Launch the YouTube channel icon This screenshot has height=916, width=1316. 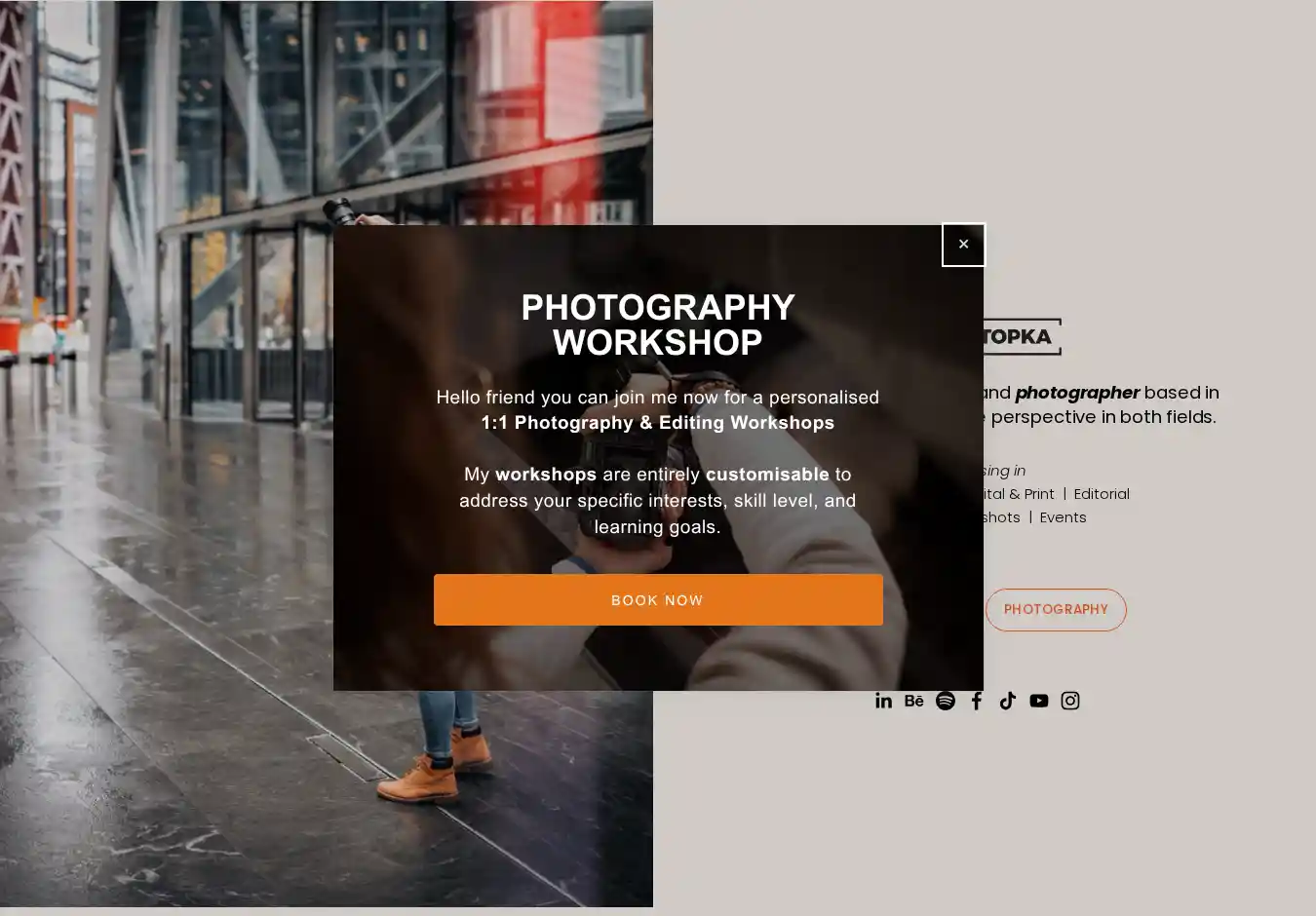coord(1038,701)
